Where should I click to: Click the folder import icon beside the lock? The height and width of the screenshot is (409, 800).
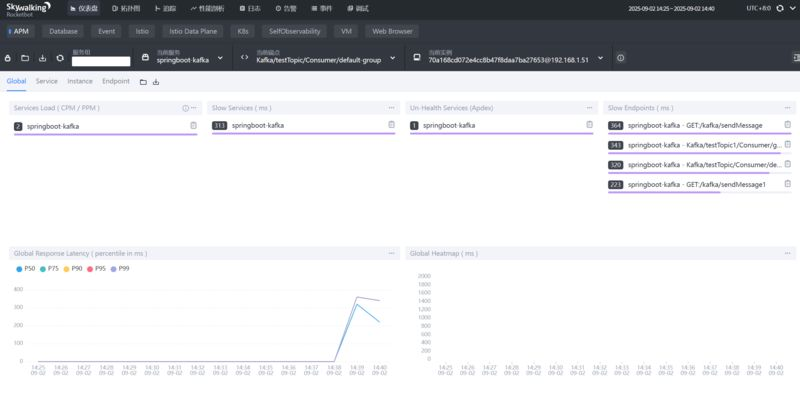(25, 58)
